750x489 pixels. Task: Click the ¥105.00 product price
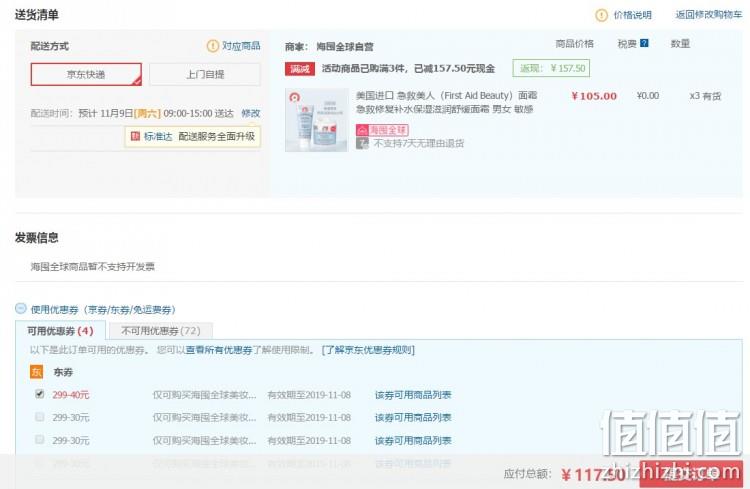[x=594, y=96]
